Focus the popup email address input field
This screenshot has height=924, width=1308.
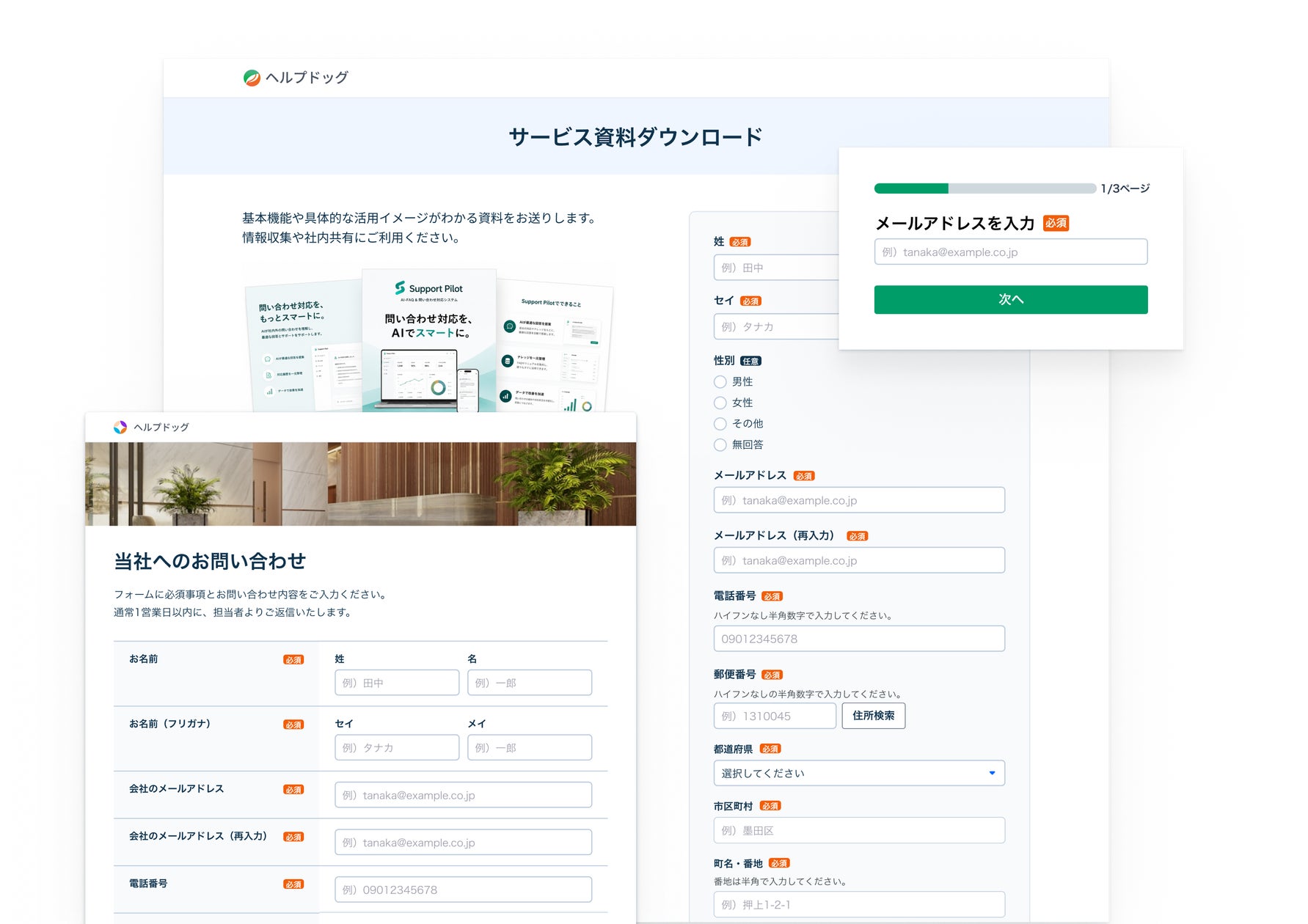click(x=1011, y=252)
